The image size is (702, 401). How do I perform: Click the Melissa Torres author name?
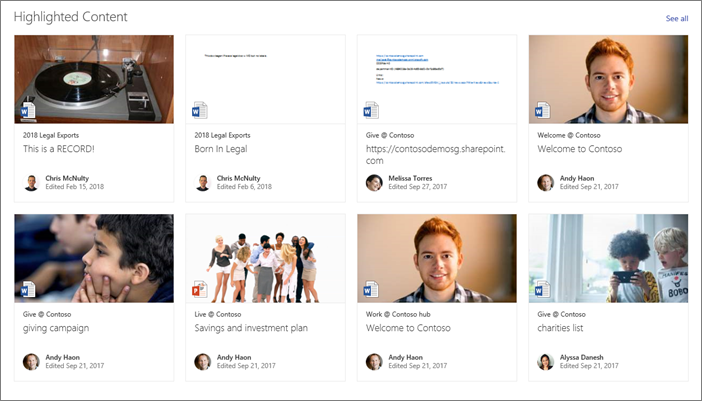coord(410,178)
